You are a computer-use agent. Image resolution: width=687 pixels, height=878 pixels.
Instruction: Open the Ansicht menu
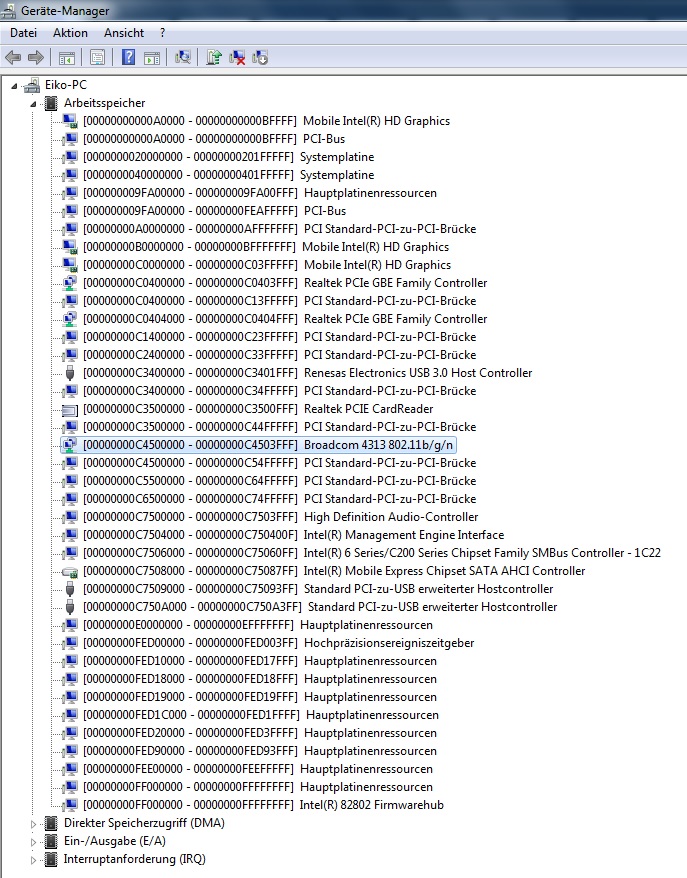pos(124,33)
